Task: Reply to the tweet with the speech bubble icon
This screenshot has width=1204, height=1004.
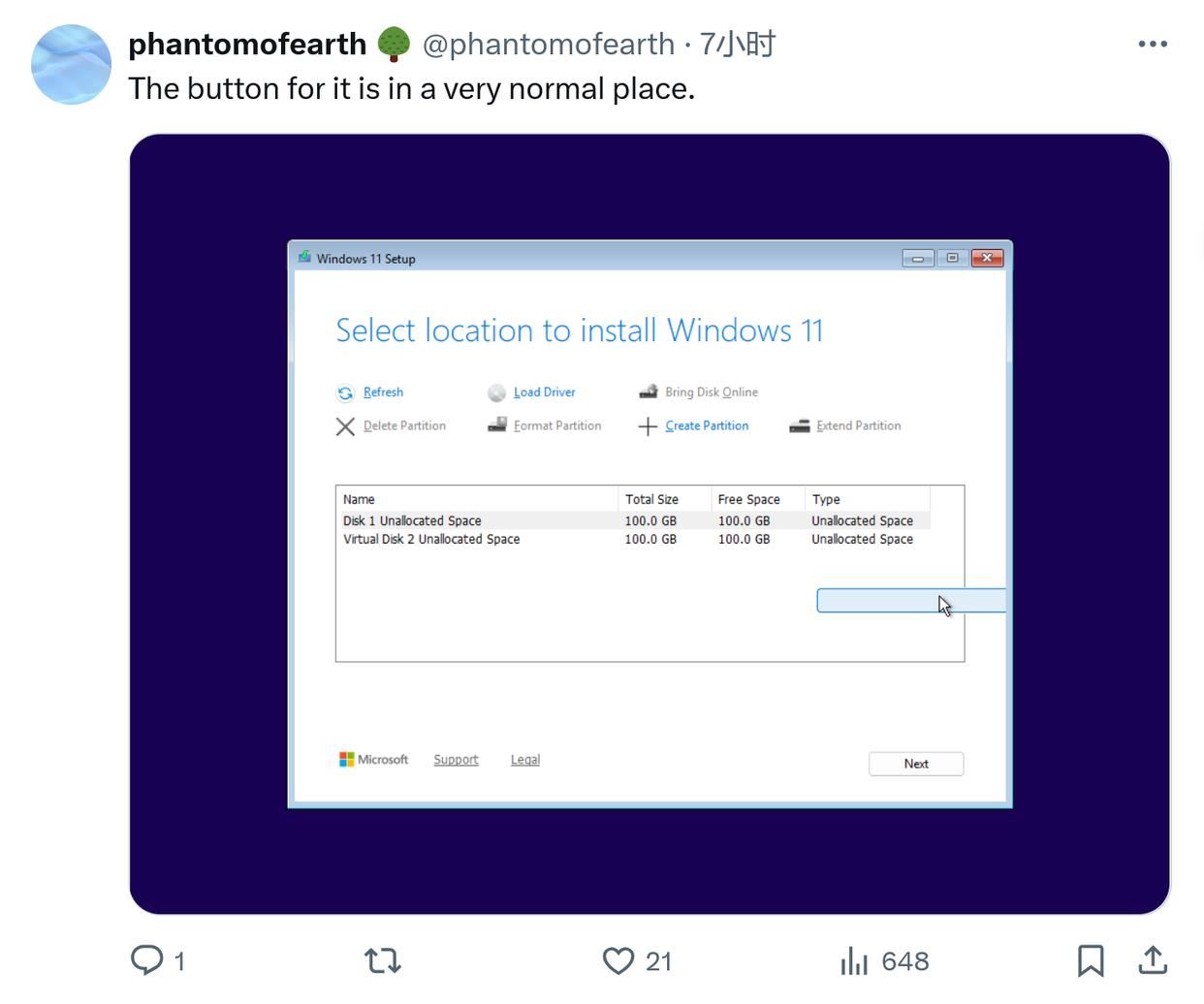Action: (148, 960)
